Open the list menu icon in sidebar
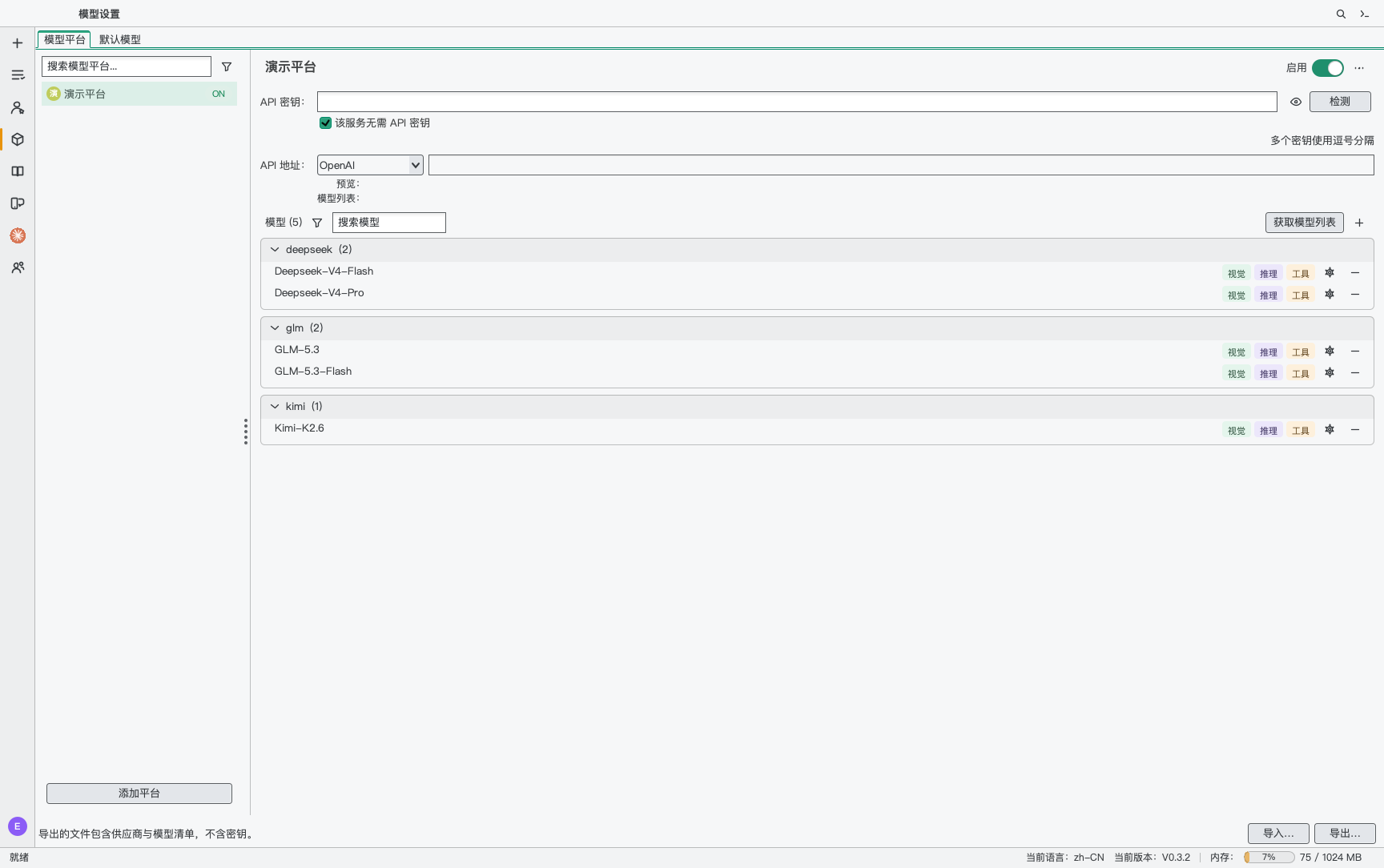Viewport: 1384px width, 868px height. coord(18,75)
